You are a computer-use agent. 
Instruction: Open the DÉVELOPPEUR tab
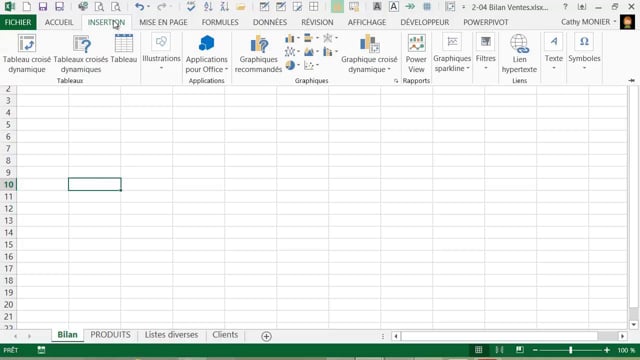pos(424,22)
